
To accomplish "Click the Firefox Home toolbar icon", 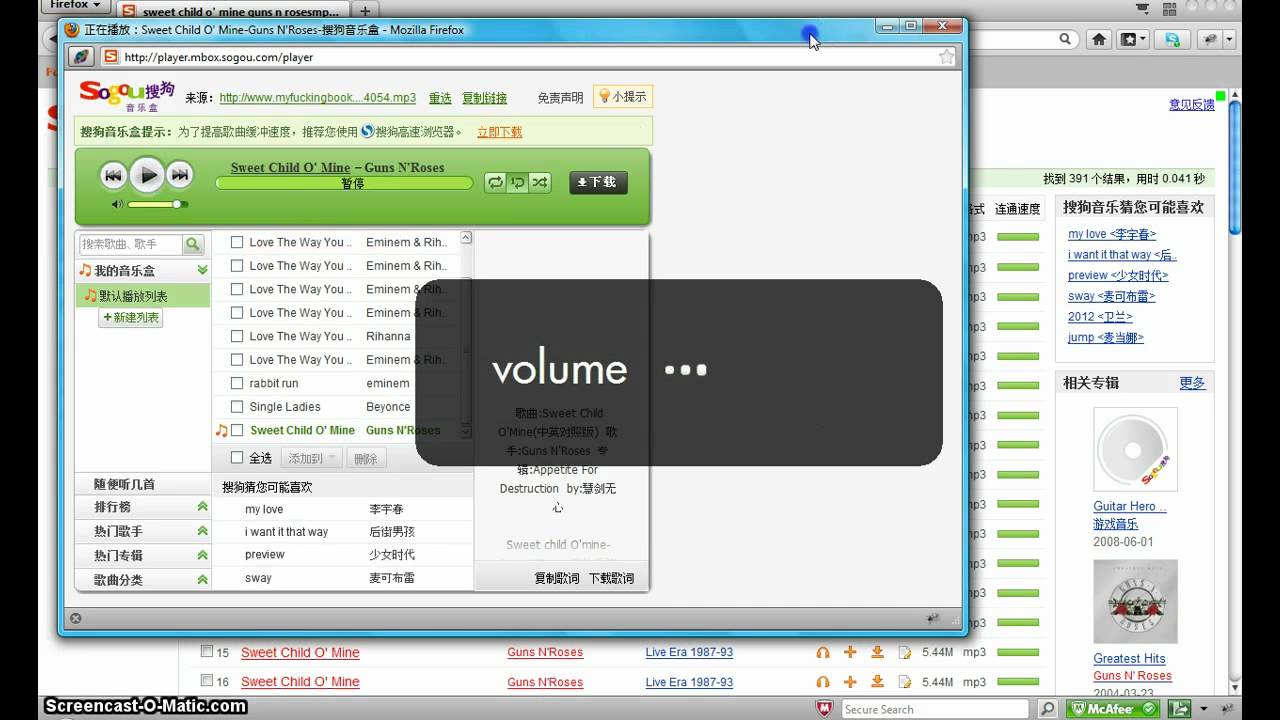I will point(1099,40).
